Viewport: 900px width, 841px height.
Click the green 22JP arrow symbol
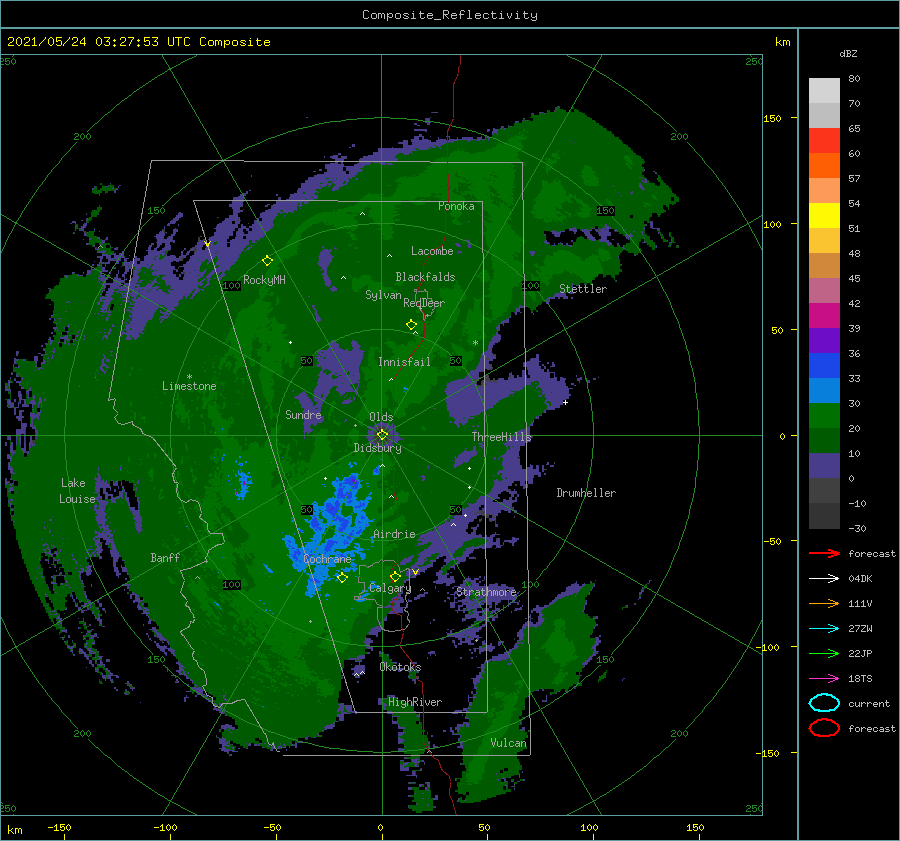coord(824,653)
